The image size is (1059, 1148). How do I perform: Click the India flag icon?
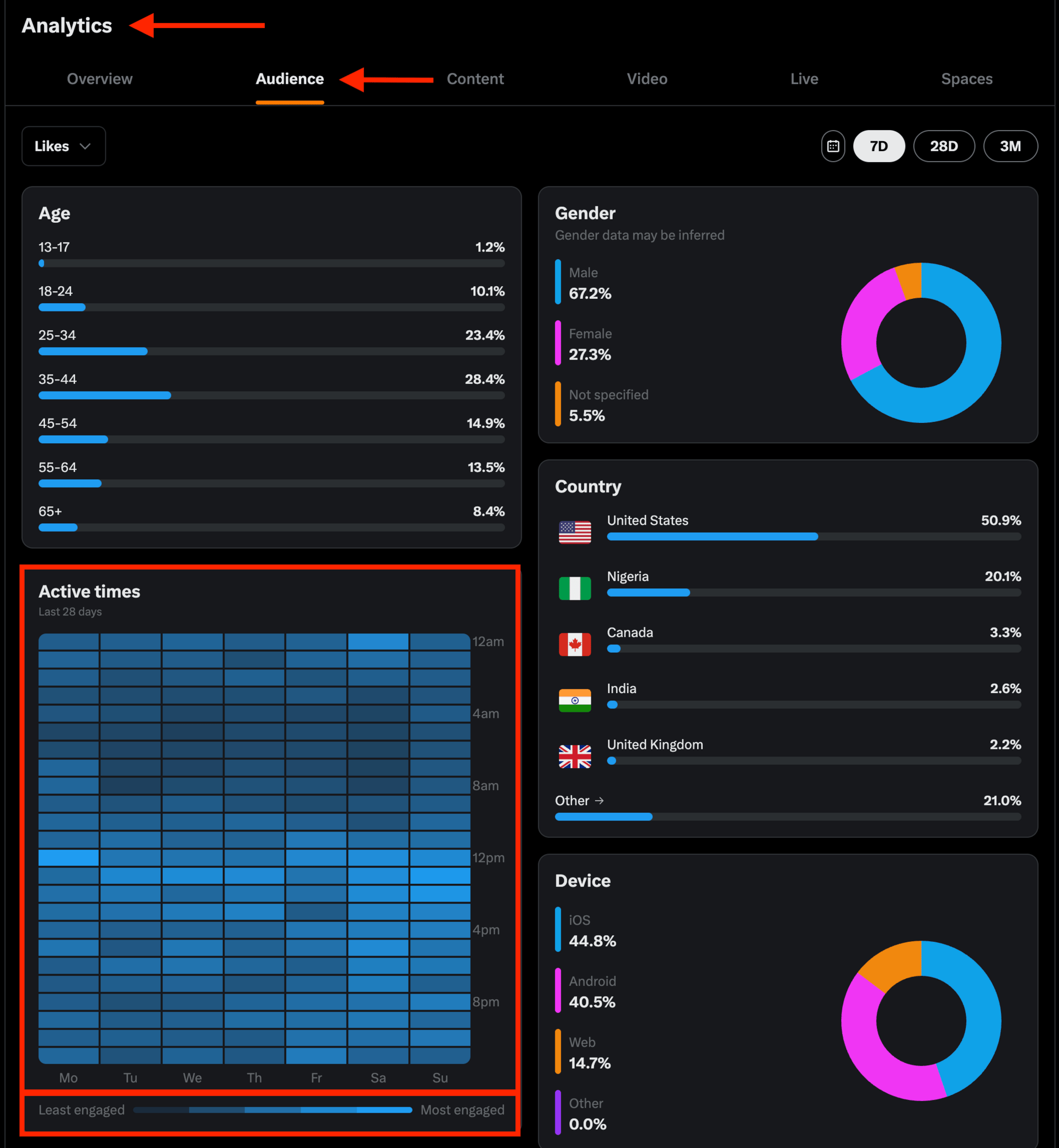tap(575, 700)
